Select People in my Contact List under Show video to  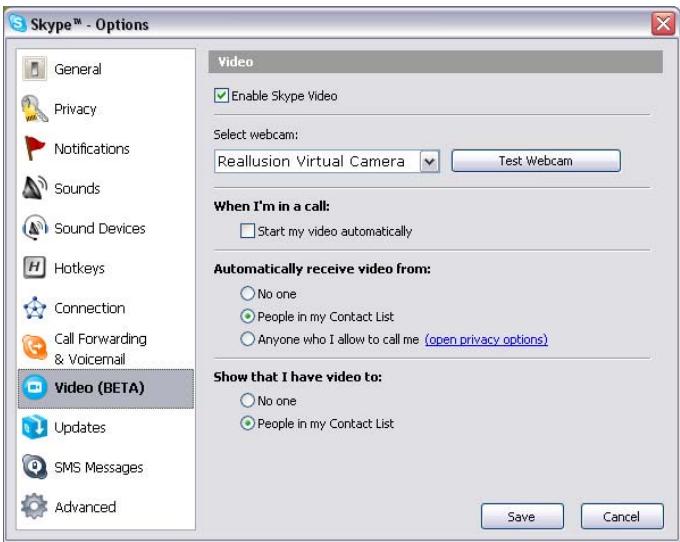point(248,423)
